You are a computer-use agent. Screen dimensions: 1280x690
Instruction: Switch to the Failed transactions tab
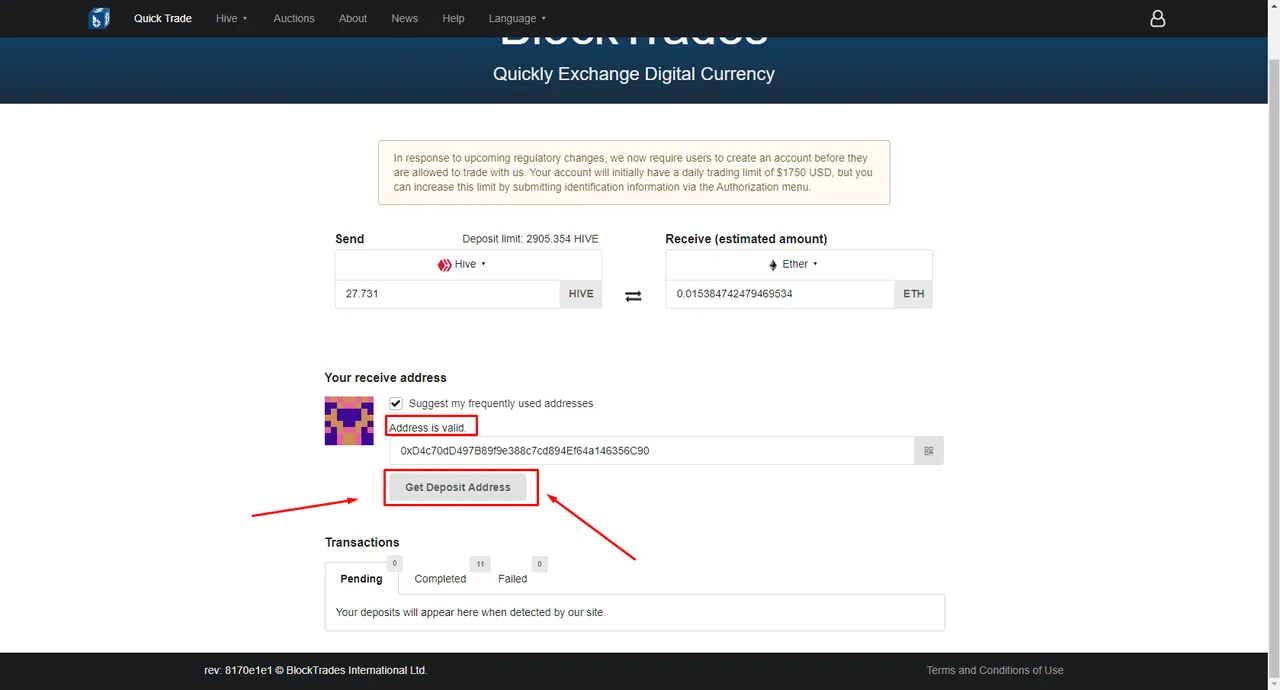pyautogui.click(x=513, y=579)
